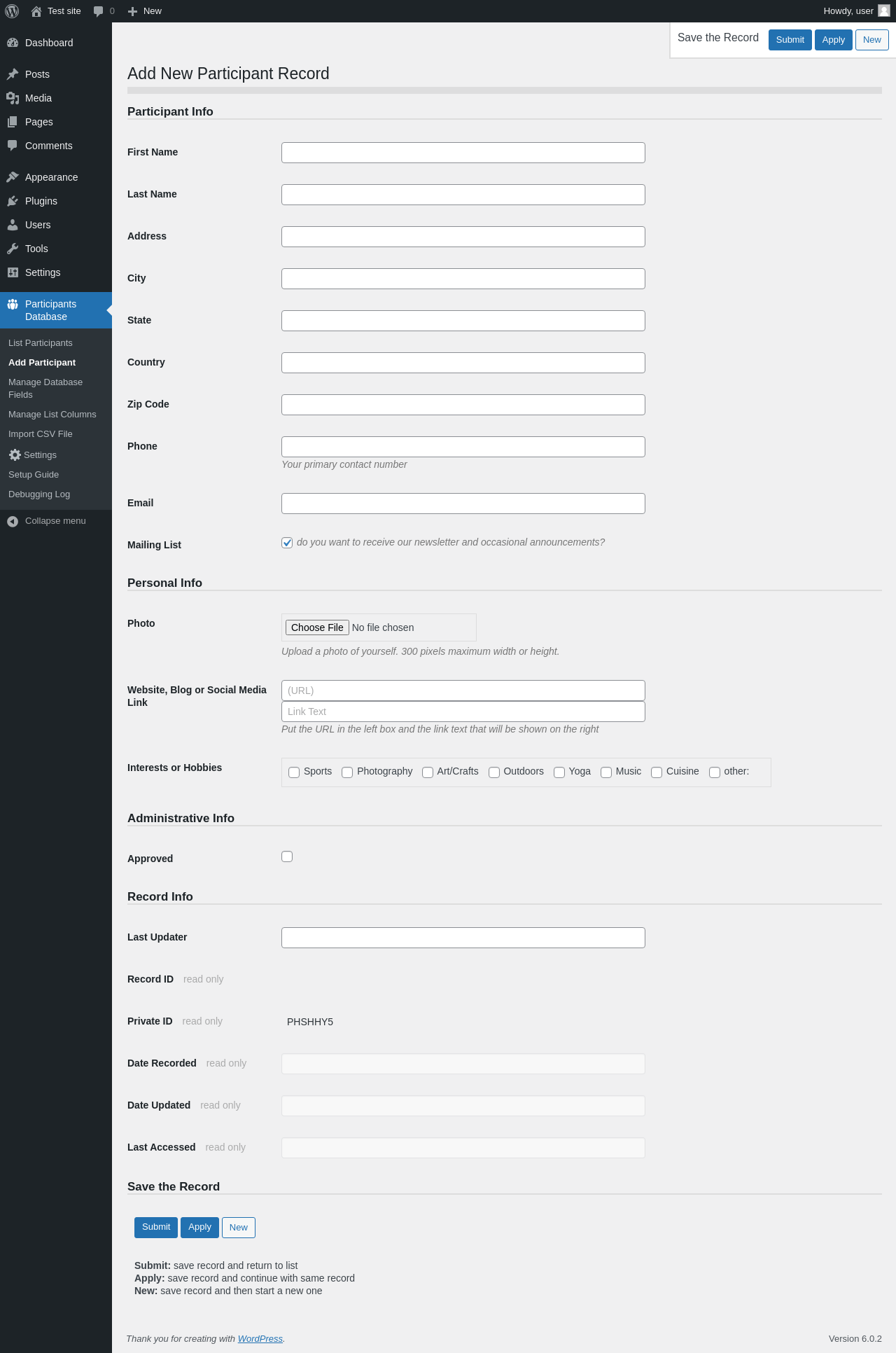Click the gear icon beside Settings submenu
This screenshot has width=896, height=1353.
tap(15, 455)
